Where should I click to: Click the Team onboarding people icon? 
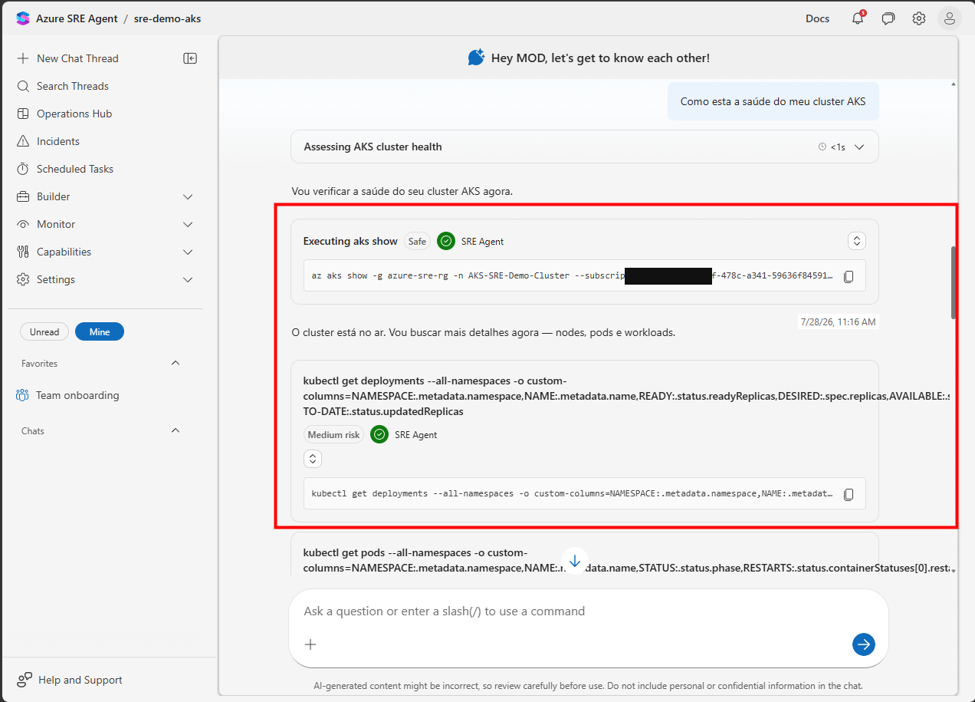pos(22,395)
